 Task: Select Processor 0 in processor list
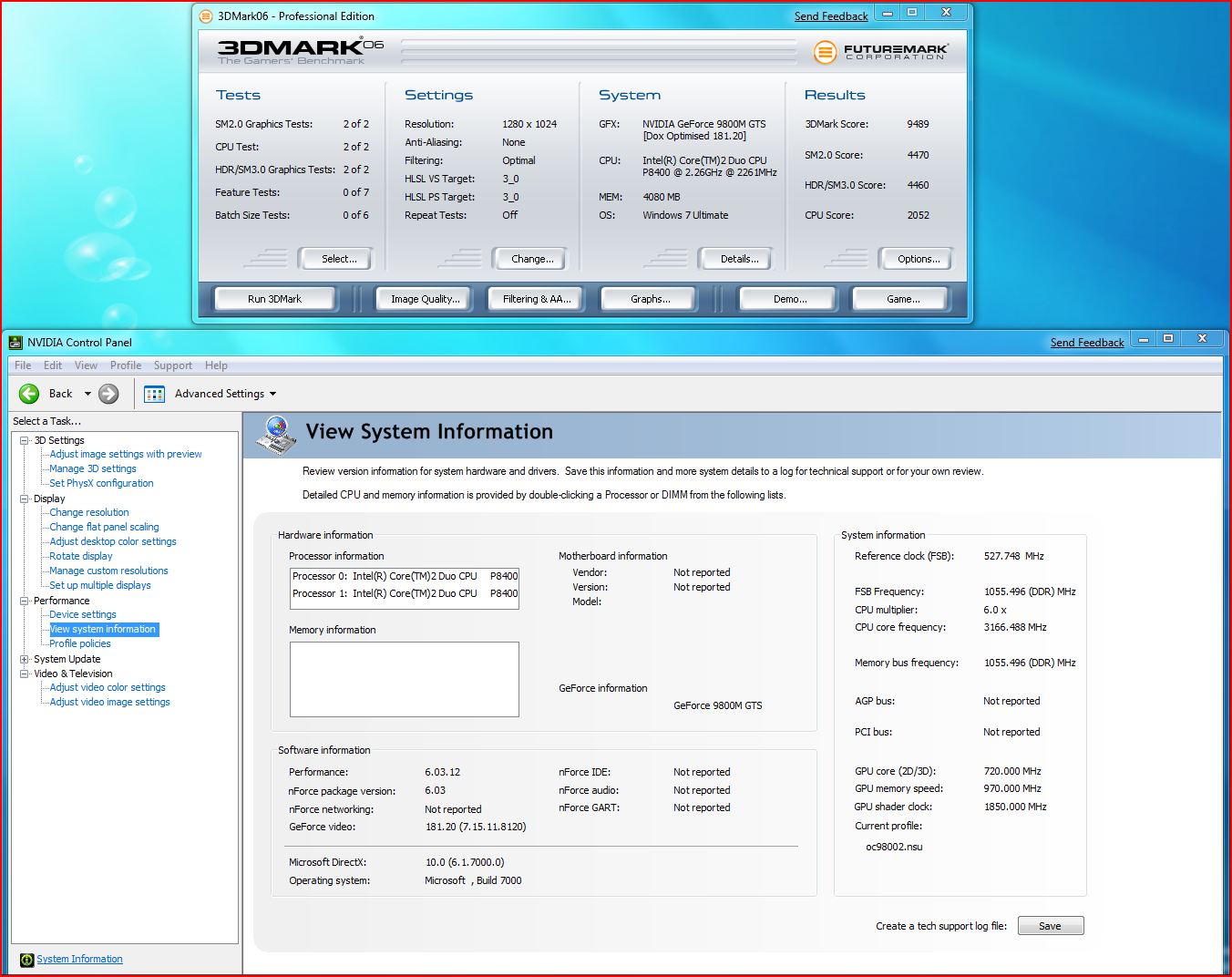[x=405, y=576]
